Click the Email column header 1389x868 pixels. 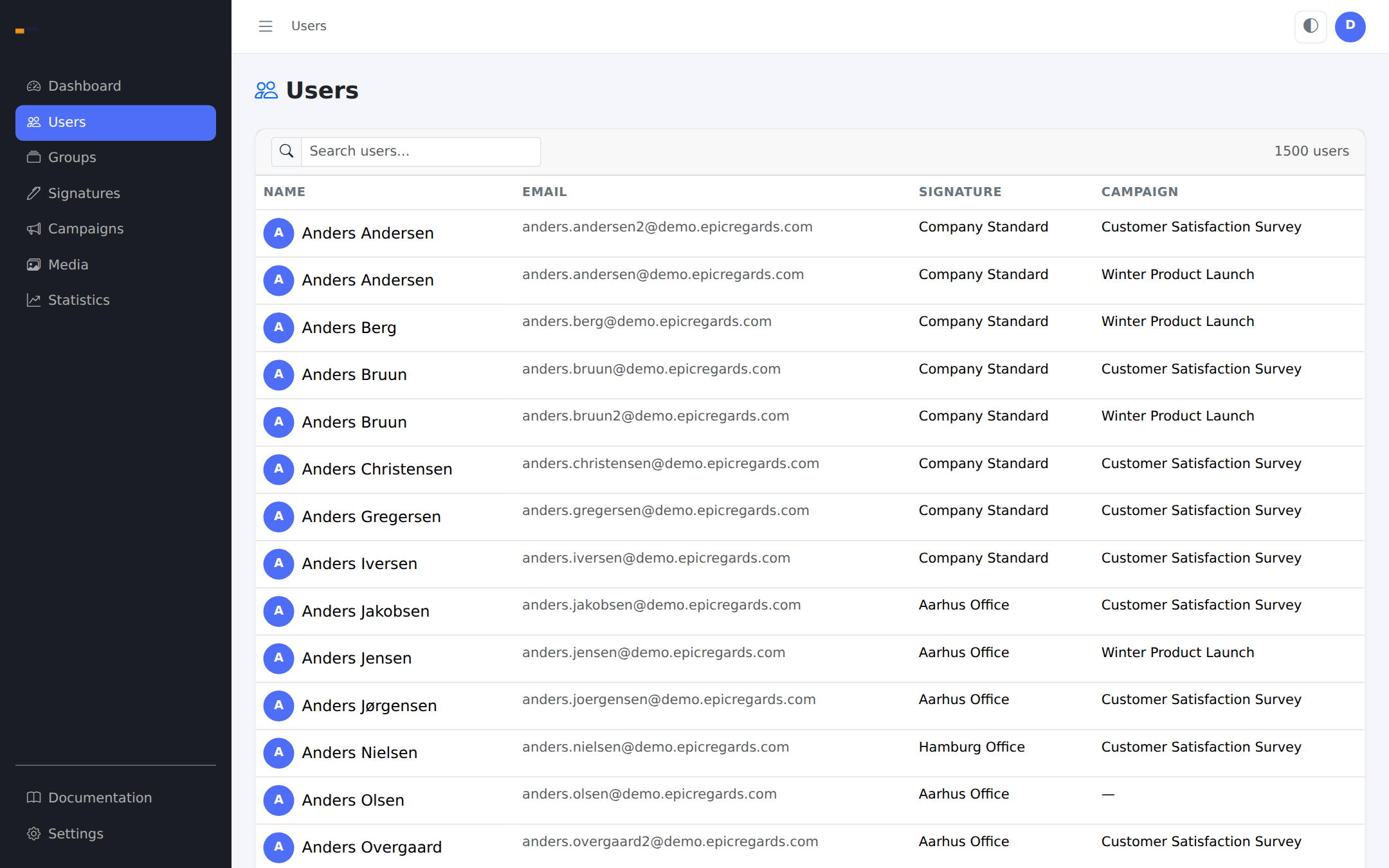tap(545, 192)
